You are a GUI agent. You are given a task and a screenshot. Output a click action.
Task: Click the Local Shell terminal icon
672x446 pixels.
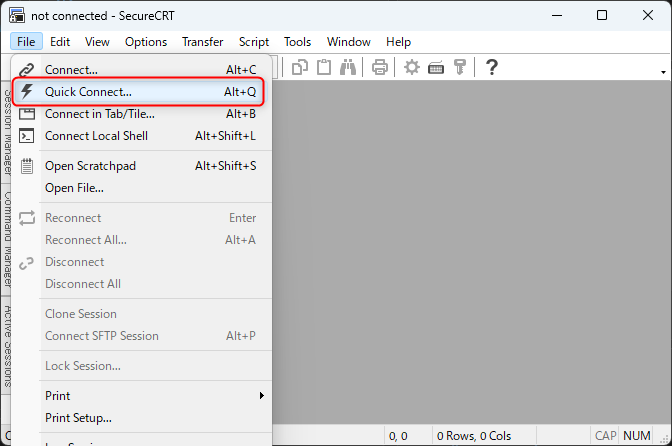pyautogui.click(x=27, y=136)
